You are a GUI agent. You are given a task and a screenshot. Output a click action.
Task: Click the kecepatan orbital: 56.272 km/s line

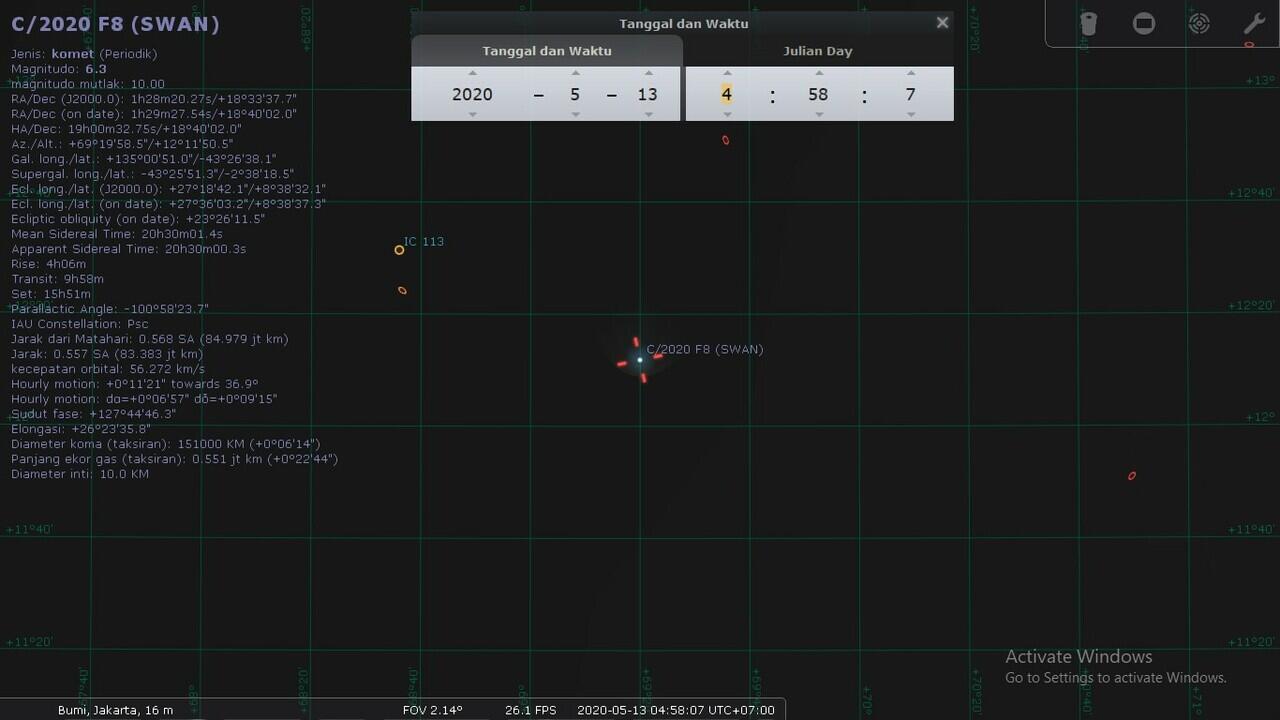click(x=108, y=369)
